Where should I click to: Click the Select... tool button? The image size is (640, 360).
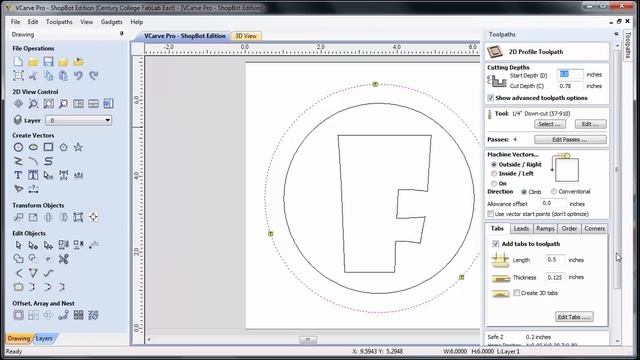(550, 124)
